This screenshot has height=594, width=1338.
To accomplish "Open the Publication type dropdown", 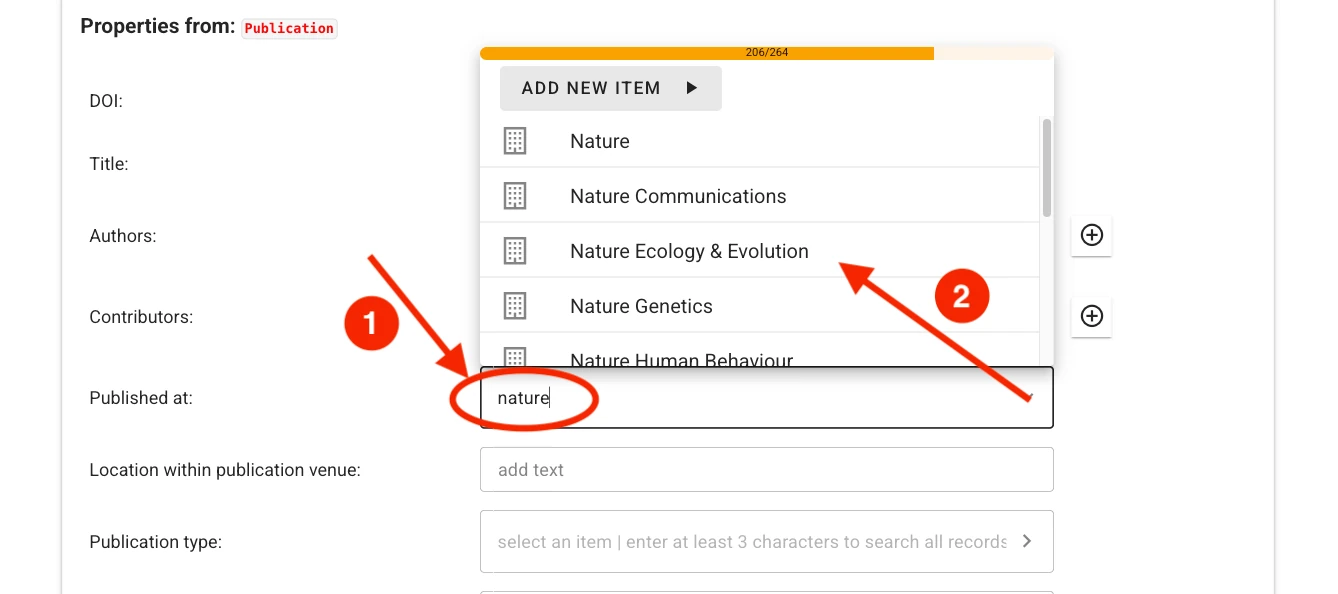I will 766,541.
